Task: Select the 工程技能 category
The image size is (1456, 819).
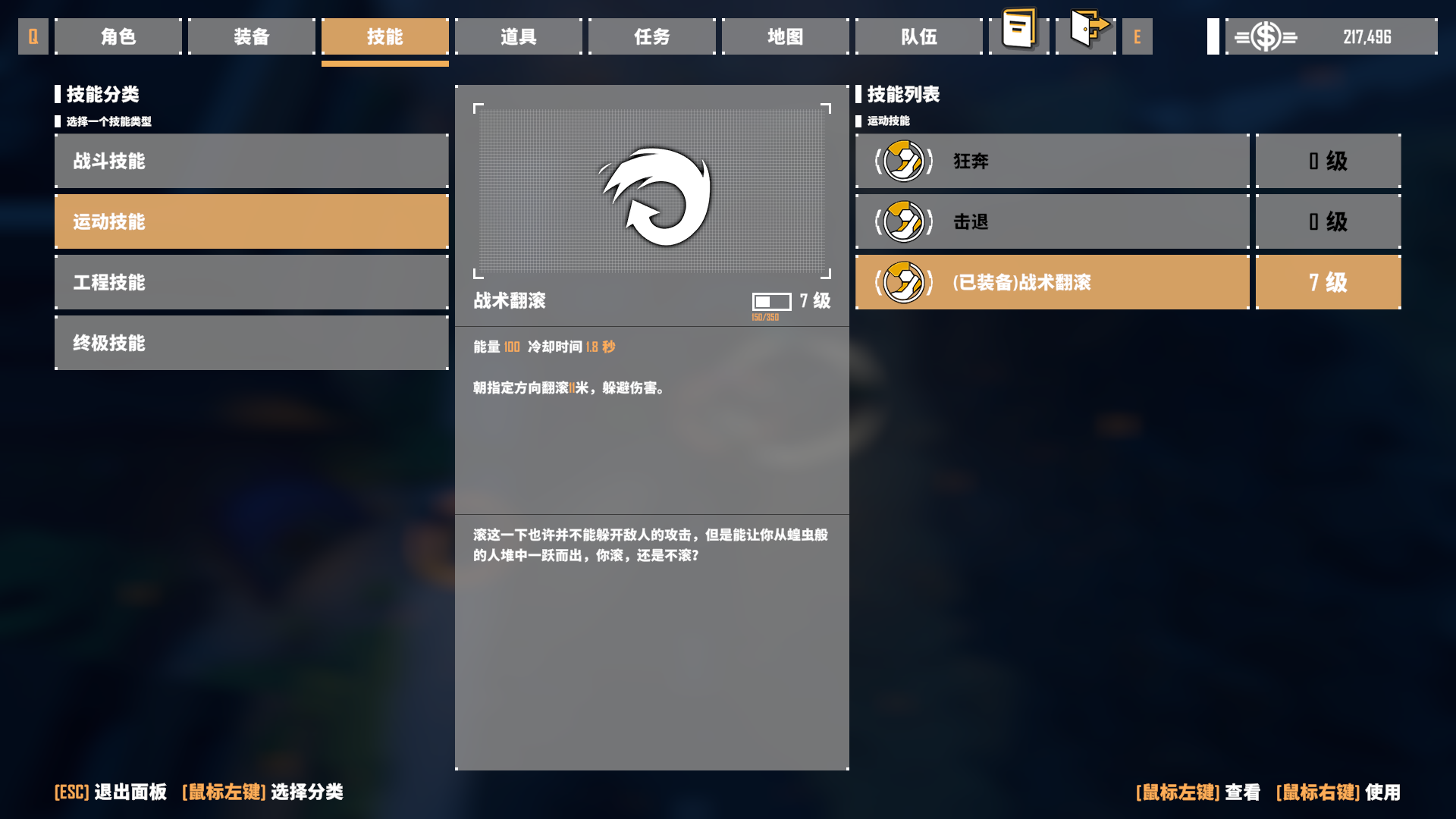Action: tap(252, 282)
